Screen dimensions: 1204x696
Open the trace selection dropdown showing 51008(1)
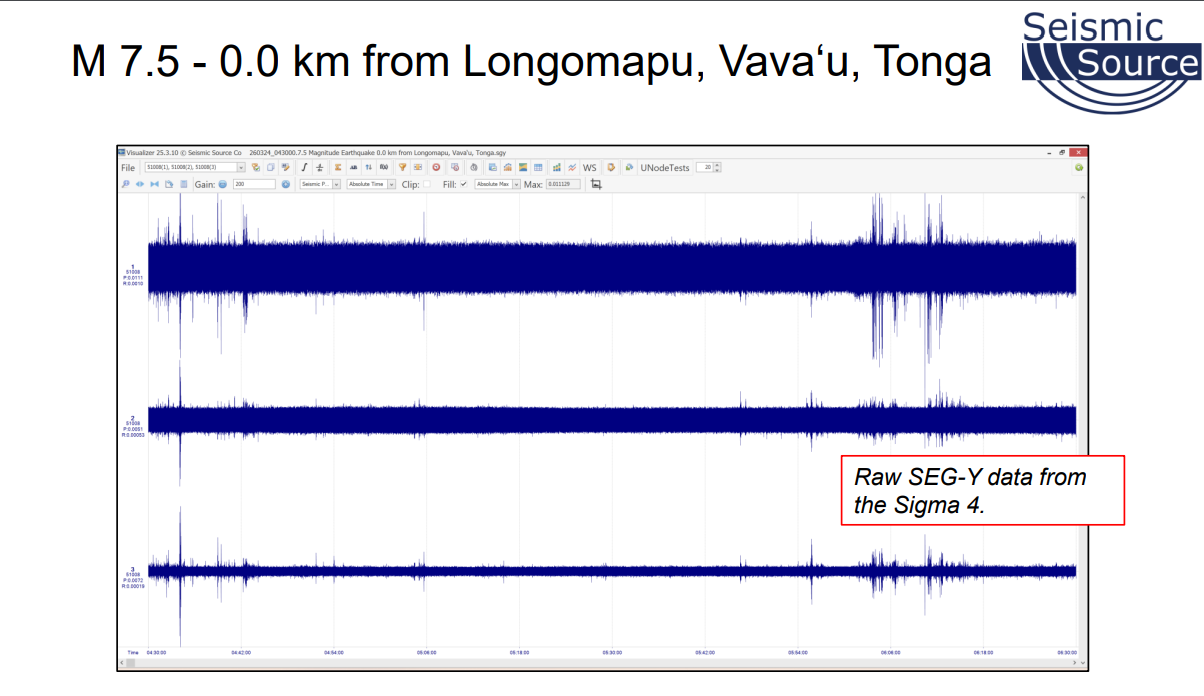[195, 167]
